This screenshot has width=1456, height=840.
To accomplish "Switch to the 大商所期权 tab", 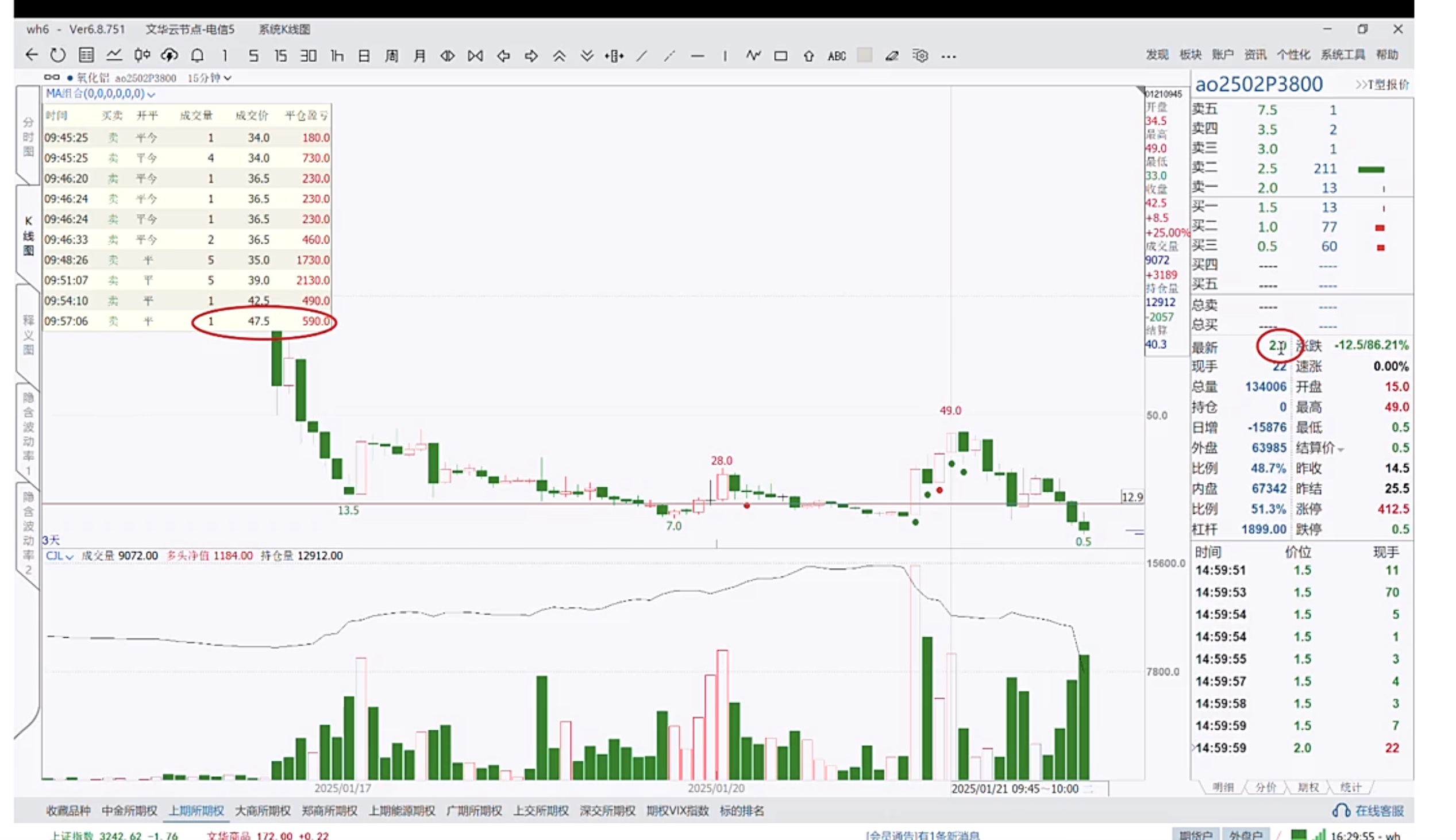I will point(263,811).
